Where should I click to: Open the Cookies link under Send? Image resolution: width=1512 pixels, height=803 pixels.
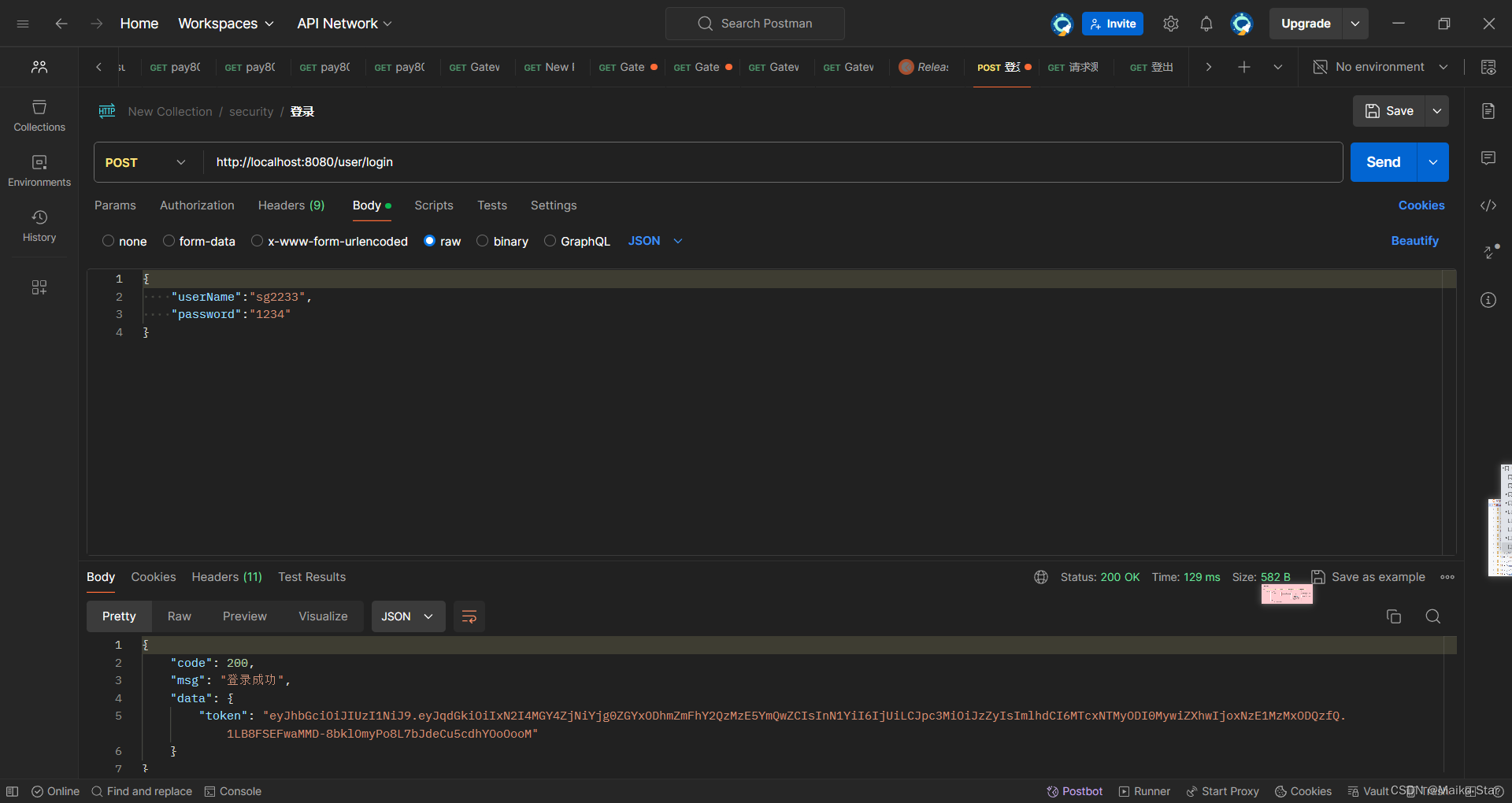click(x=1421, y=205)
